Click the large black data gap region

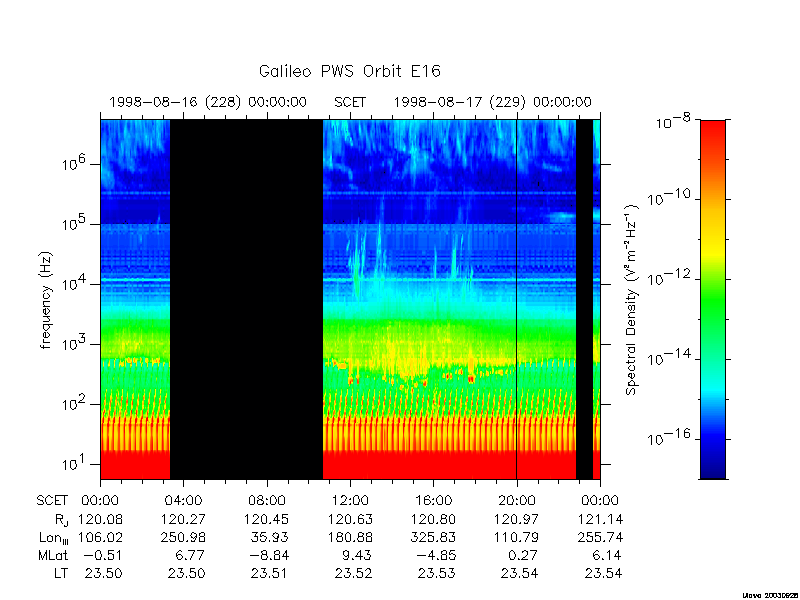coord(246,299)
